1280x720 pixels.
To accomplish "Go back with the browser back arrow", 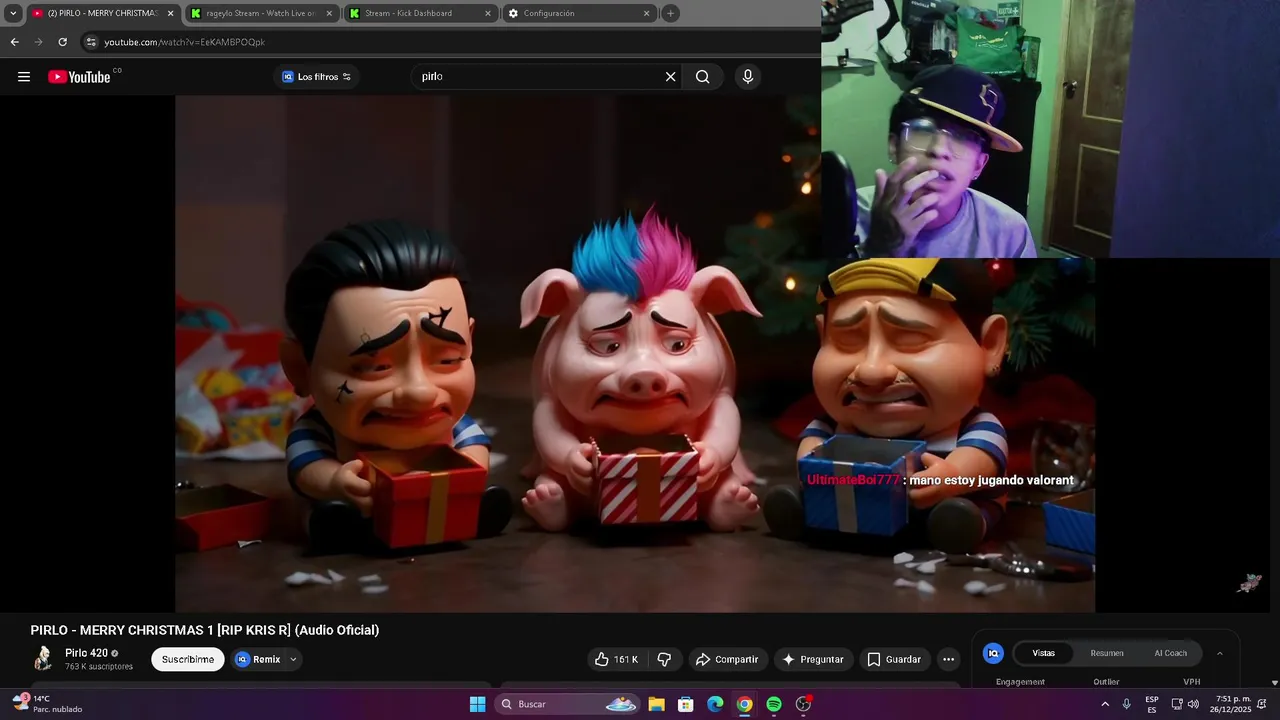I will click(14, 42).
